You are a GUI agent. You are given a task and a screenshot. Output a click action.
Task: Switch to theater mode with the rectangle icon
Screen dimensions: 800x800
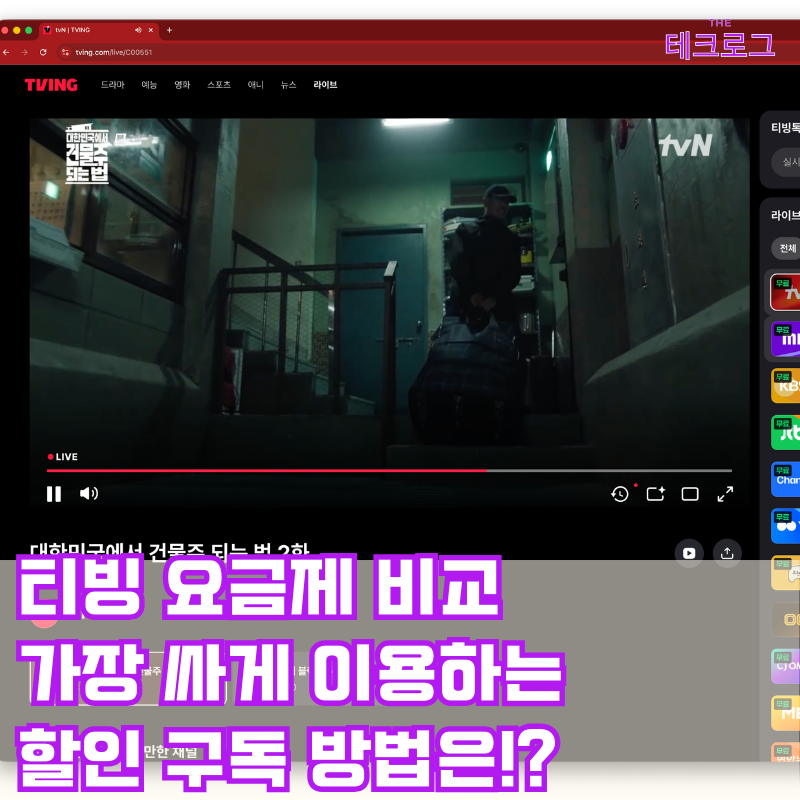click(x=689, y=493)
